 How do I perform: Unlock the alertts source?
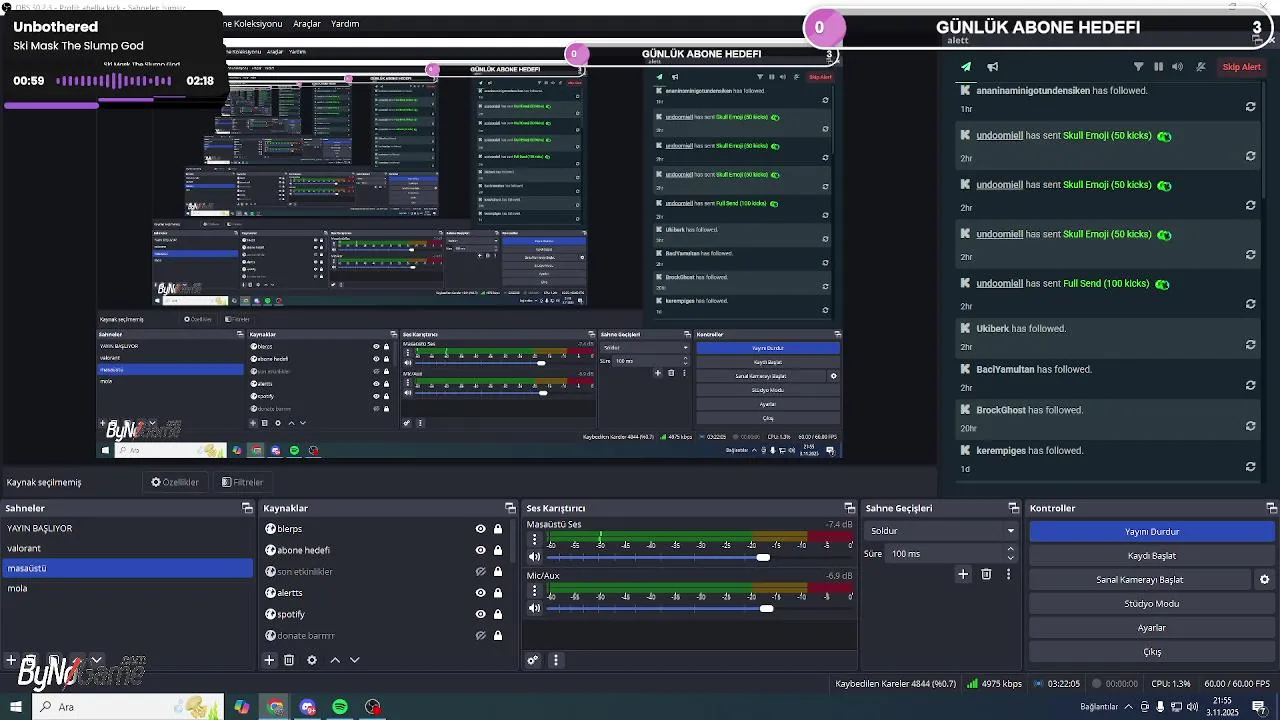tap(498, 593)
